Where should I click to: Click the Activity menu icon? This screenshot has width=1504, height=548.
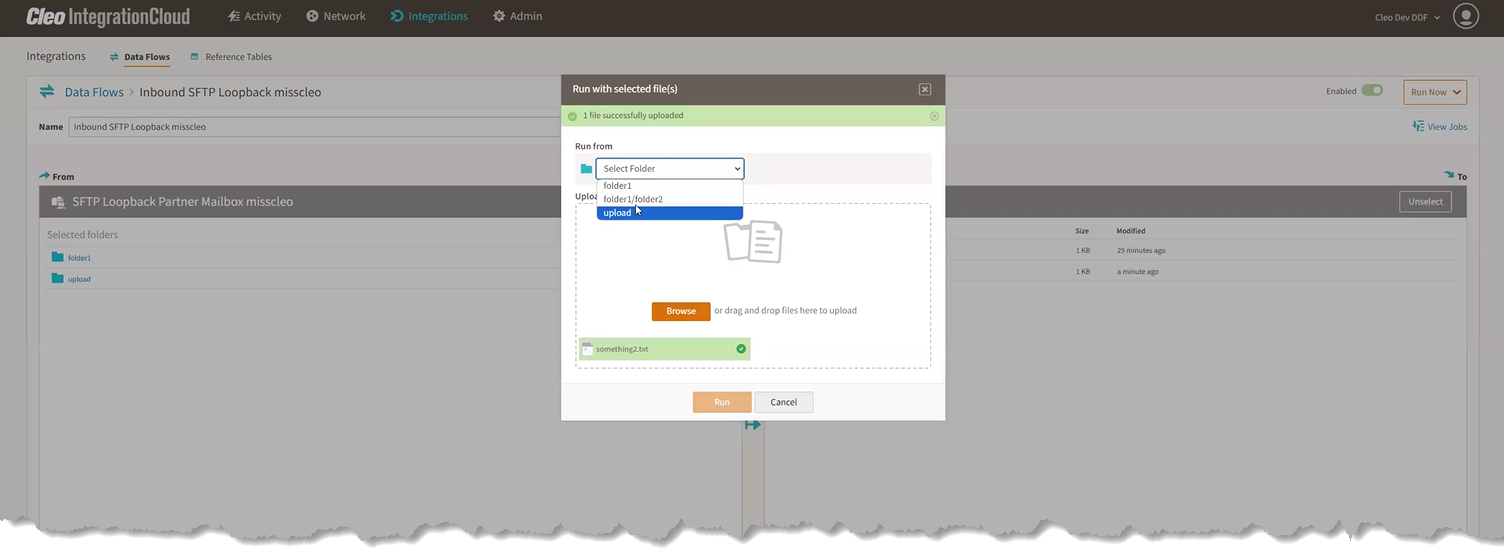(234, 16)
